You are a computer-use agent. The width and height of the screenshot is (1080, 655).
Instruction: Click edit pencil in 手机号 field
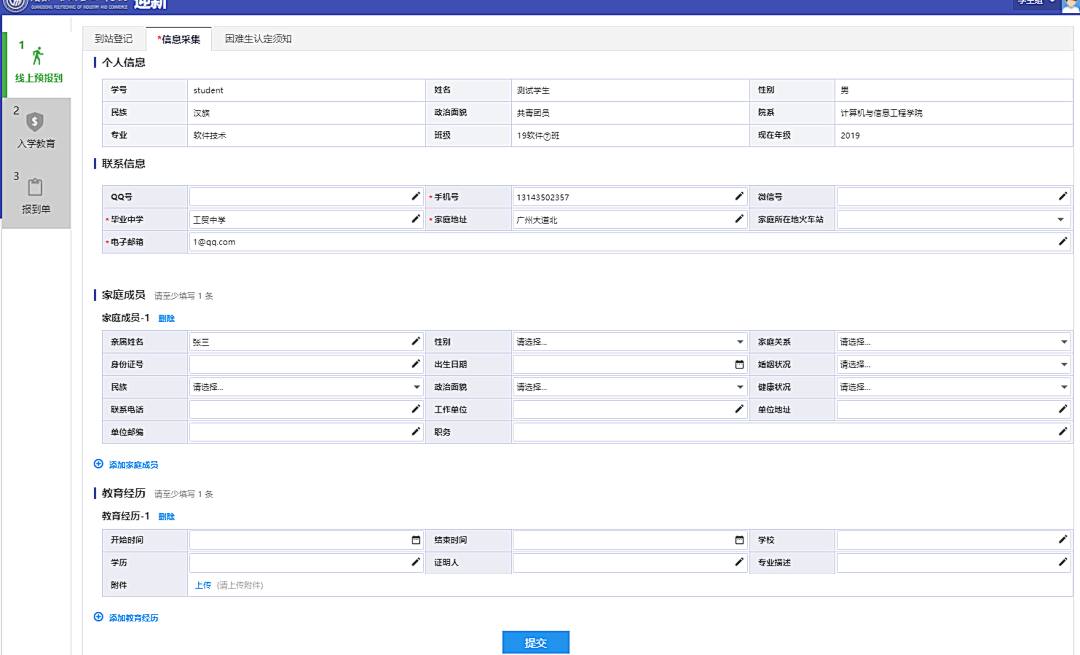click(739, 196)
